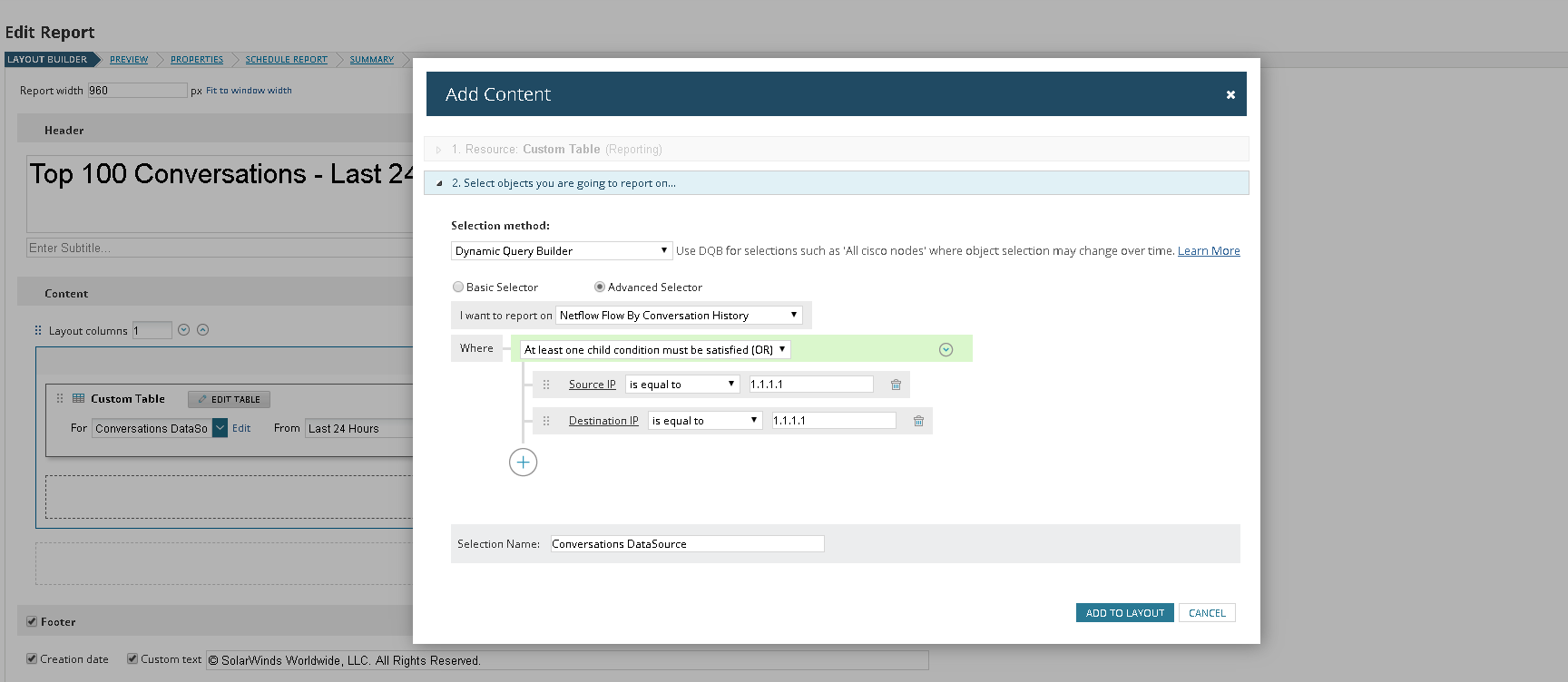Close the Add Content dialog
The image size is (1568, 682).
[x=1230, y=94]
